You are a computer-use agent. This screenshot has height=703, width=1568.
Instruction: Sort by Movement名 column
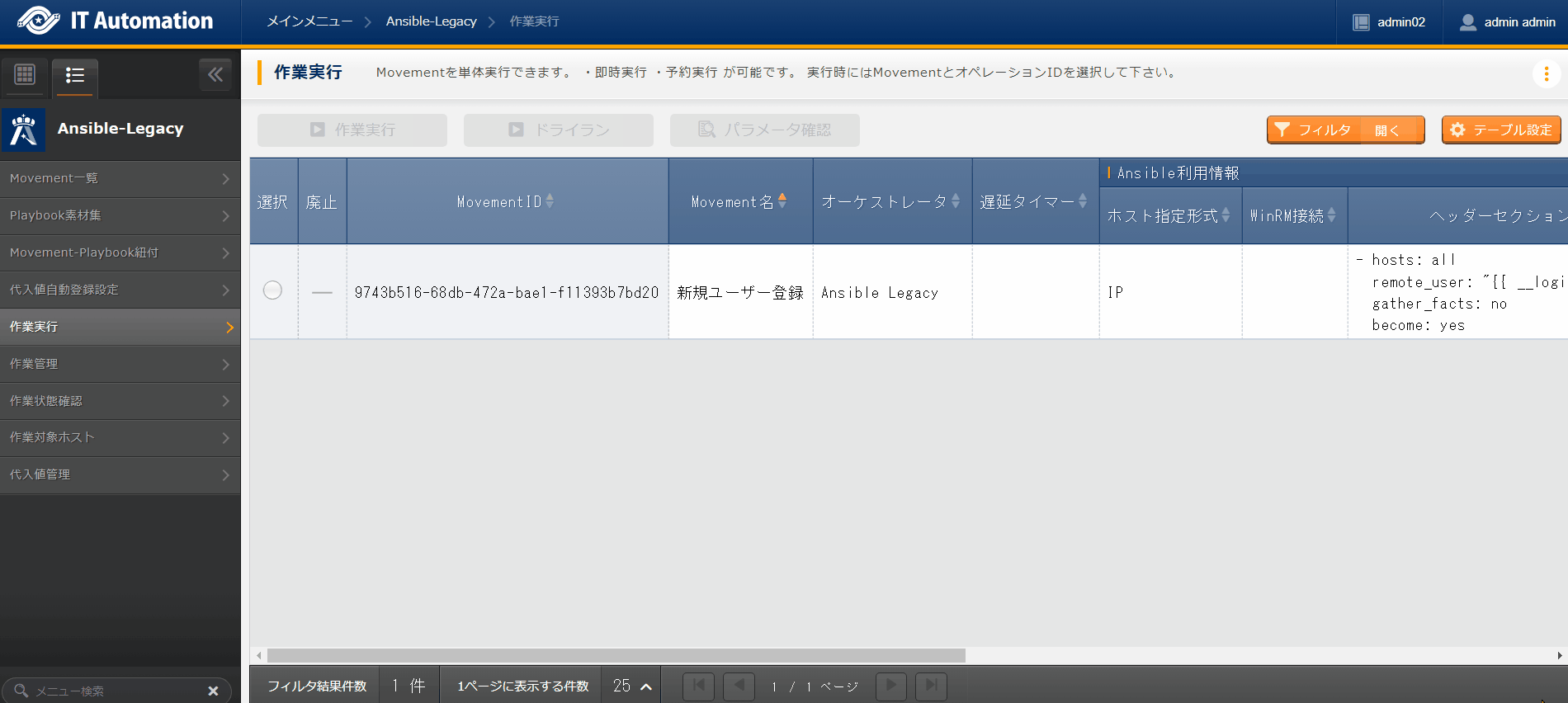pos(782,201)
